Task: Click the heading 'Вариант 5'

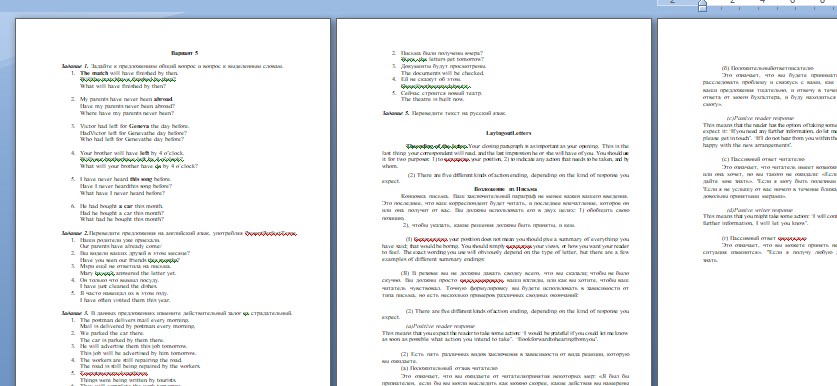Action: pos(185,53)
